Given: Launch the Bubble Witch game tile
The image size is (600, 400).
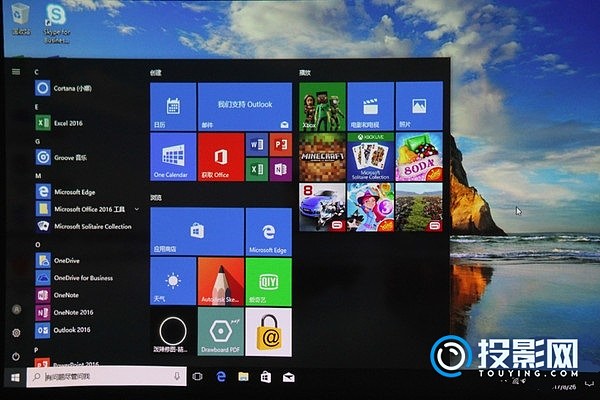Looking at the screenshot, I should 370,207.
